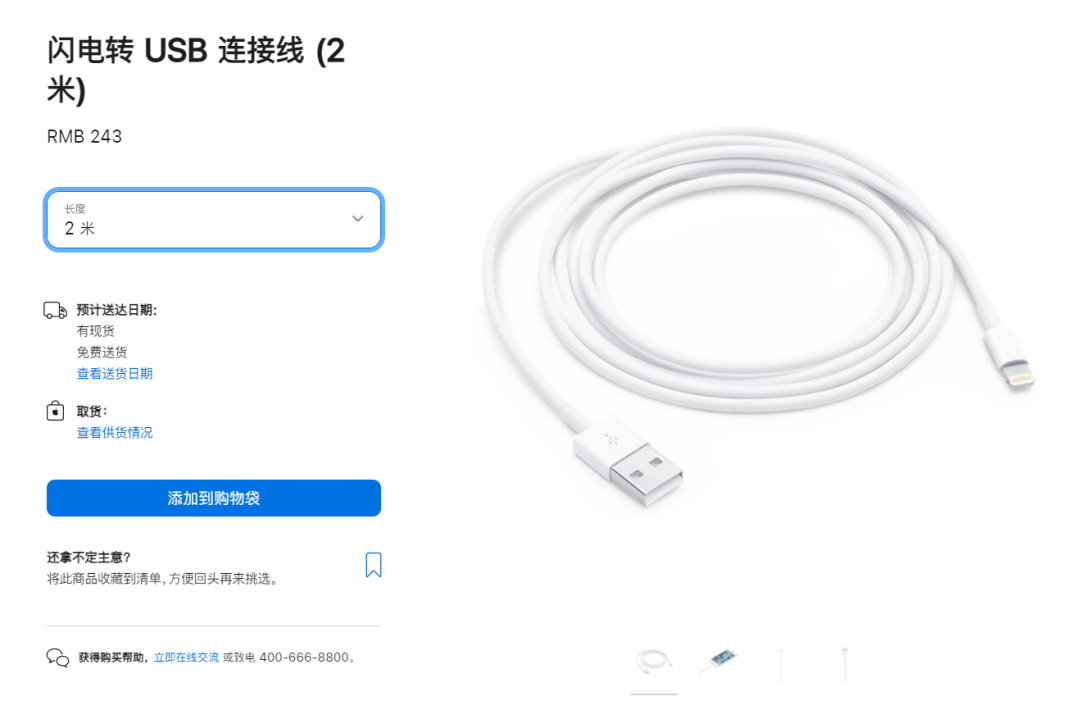1080x710 pixels.
Task: Expand the length selector chevron arrow
Action: pyautogui.click(x=357, y=218)
